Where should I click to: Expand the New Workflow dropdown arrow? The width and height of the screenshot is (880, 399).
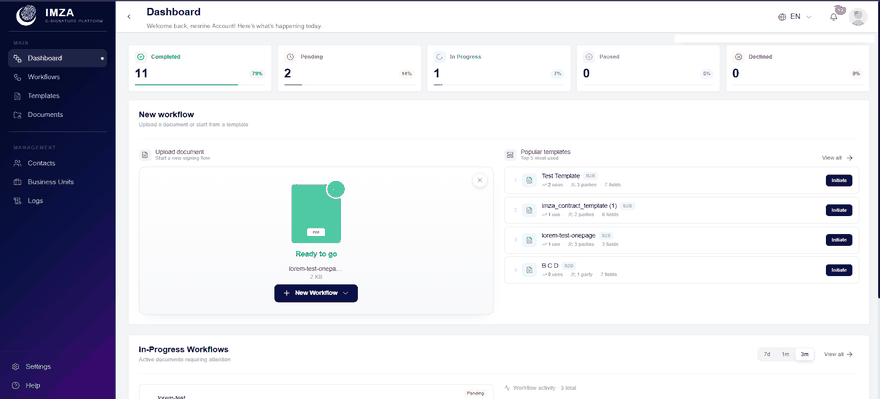[x=346, y=293]
